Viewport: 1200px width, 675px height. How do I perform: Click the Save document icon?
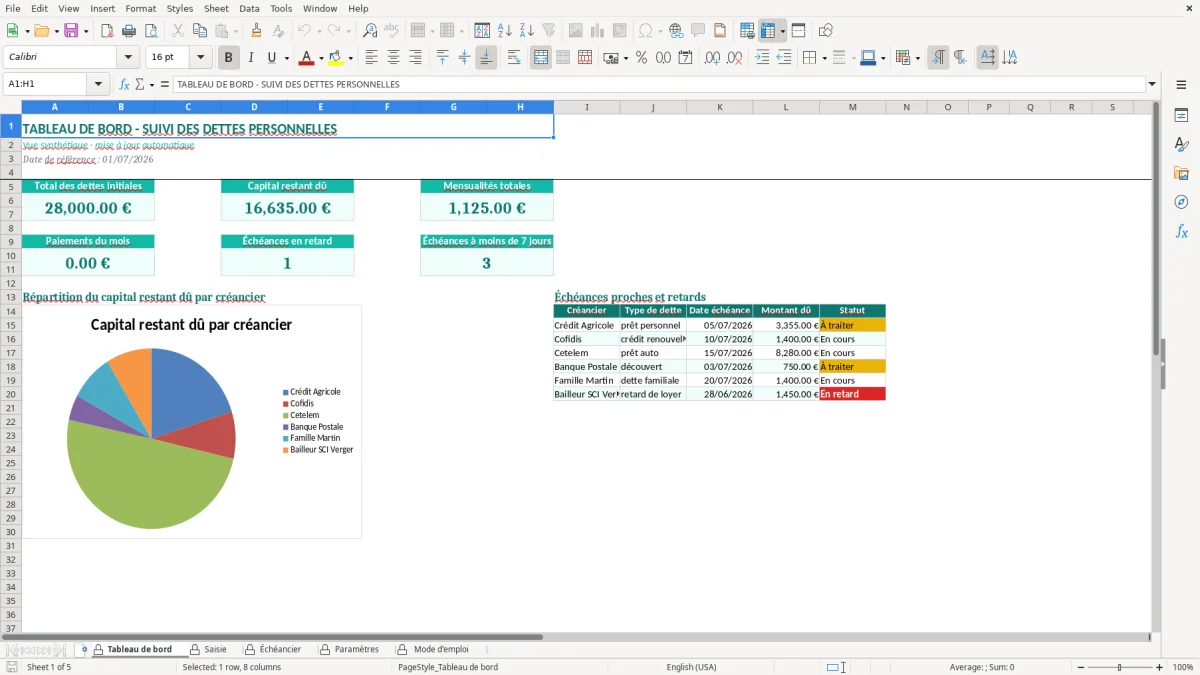pos(71,31)
